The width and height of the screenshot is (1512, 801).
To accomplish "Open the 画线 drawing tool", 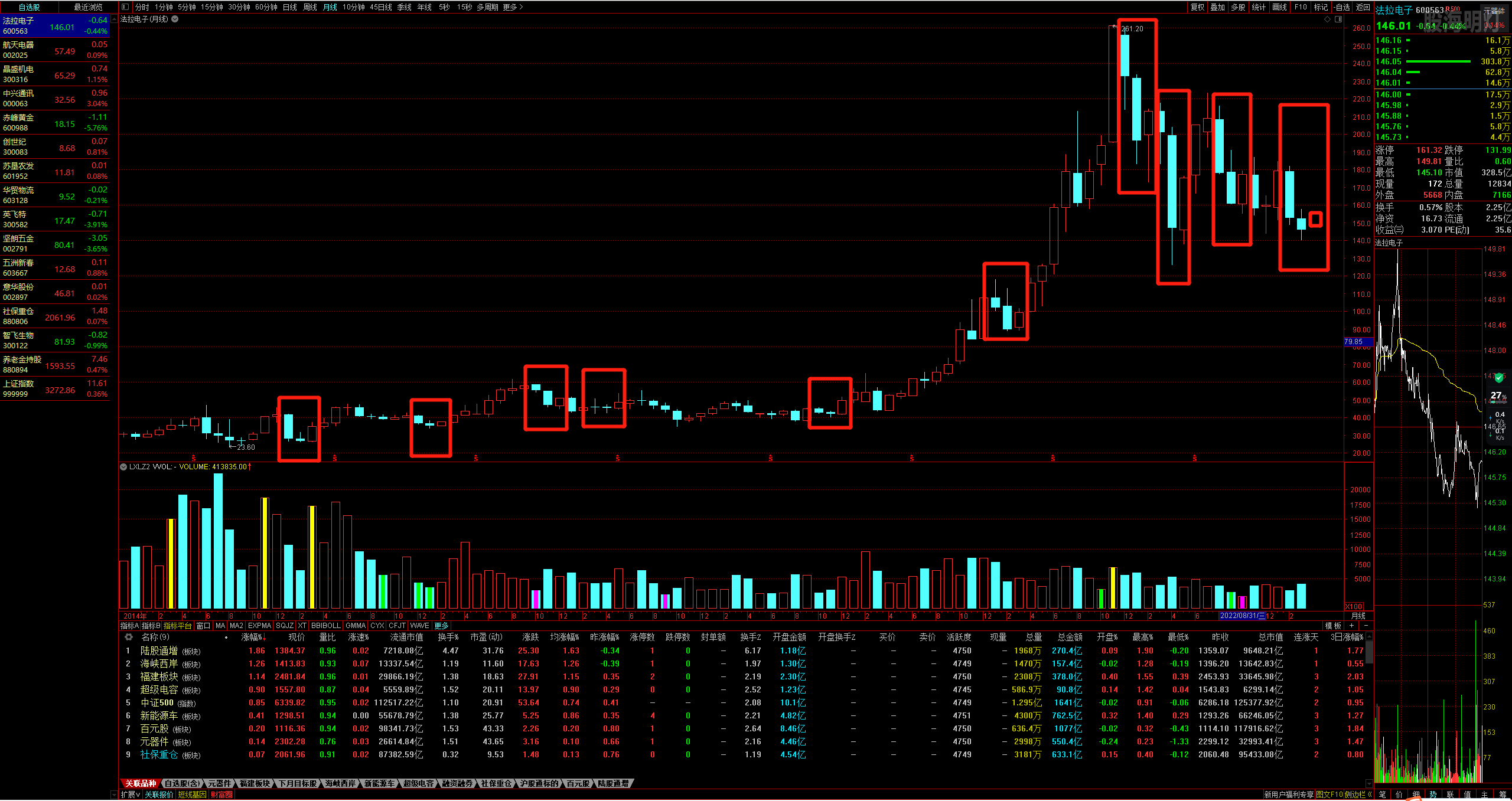I will pos(1279,7).
